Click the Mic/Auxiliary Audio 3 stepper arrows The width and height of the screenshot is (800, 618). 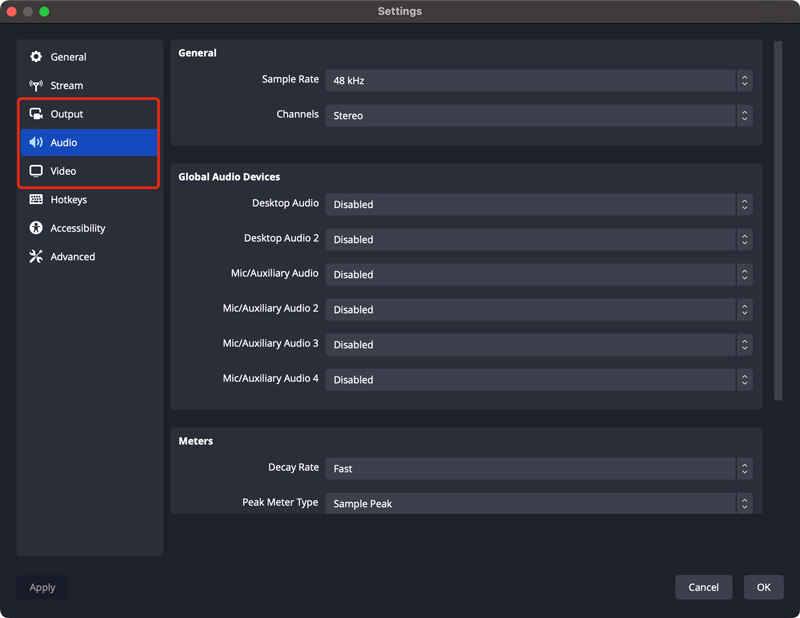coord(744,345)
